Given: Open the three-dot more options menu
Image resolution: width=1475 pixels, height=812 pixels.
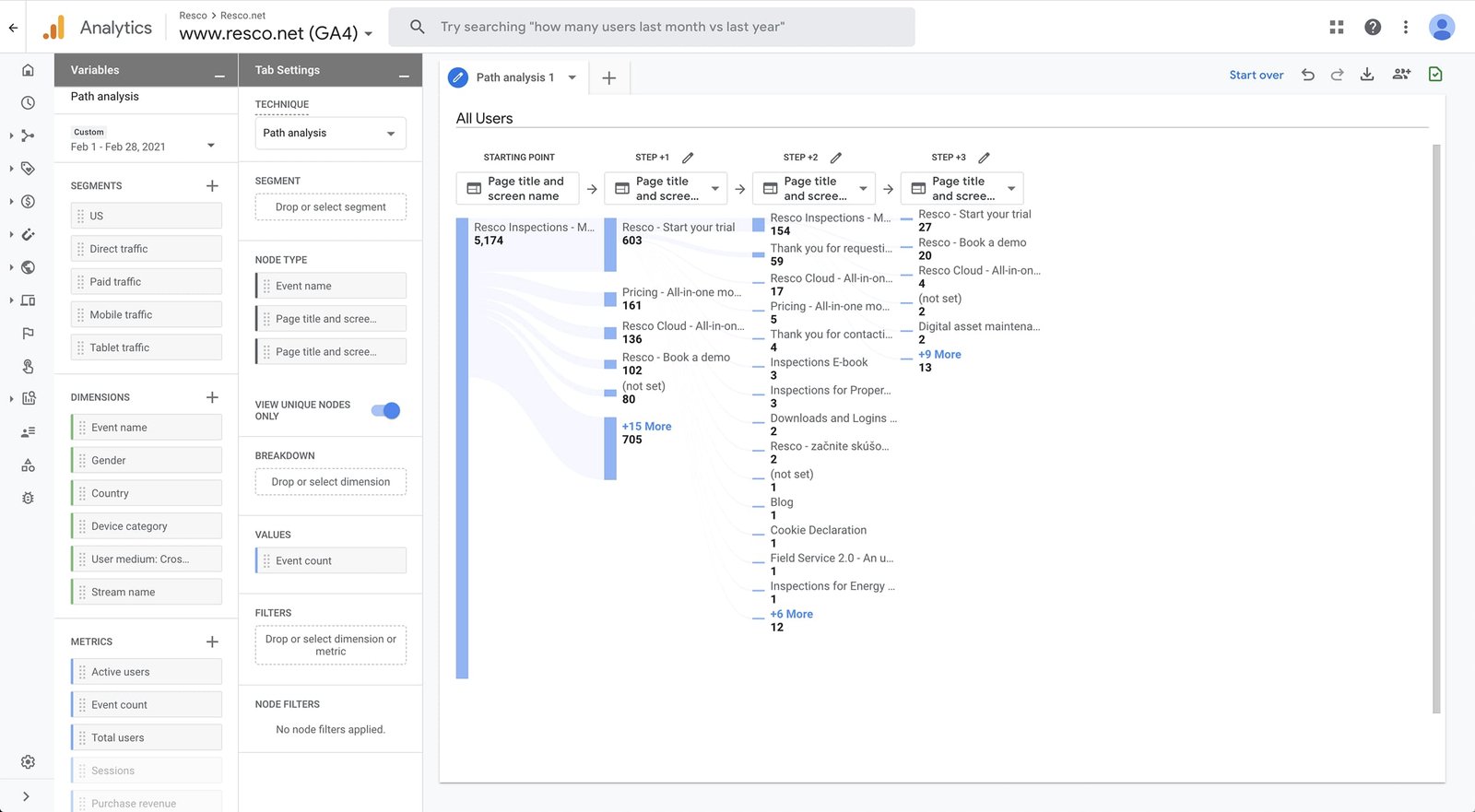Looking at the screenshot, I should click(1406, 28).
